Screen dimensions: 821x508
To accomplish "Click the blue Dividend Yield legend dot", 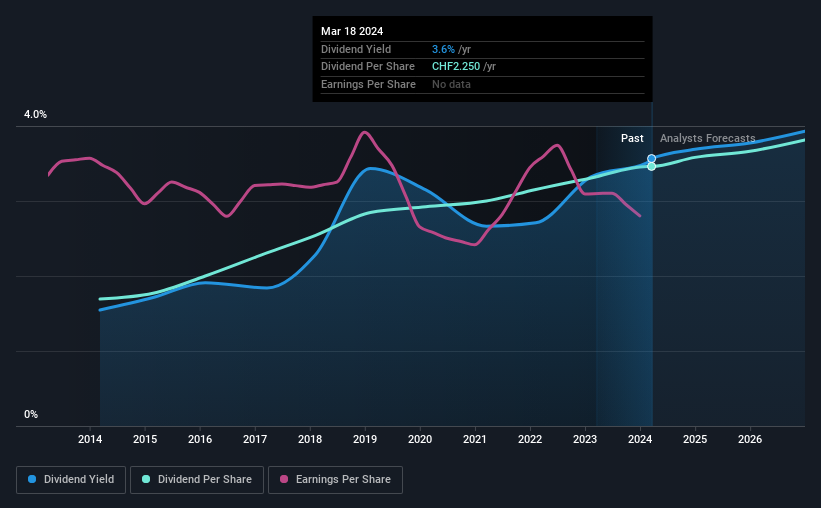I will [x=32, y=479].
